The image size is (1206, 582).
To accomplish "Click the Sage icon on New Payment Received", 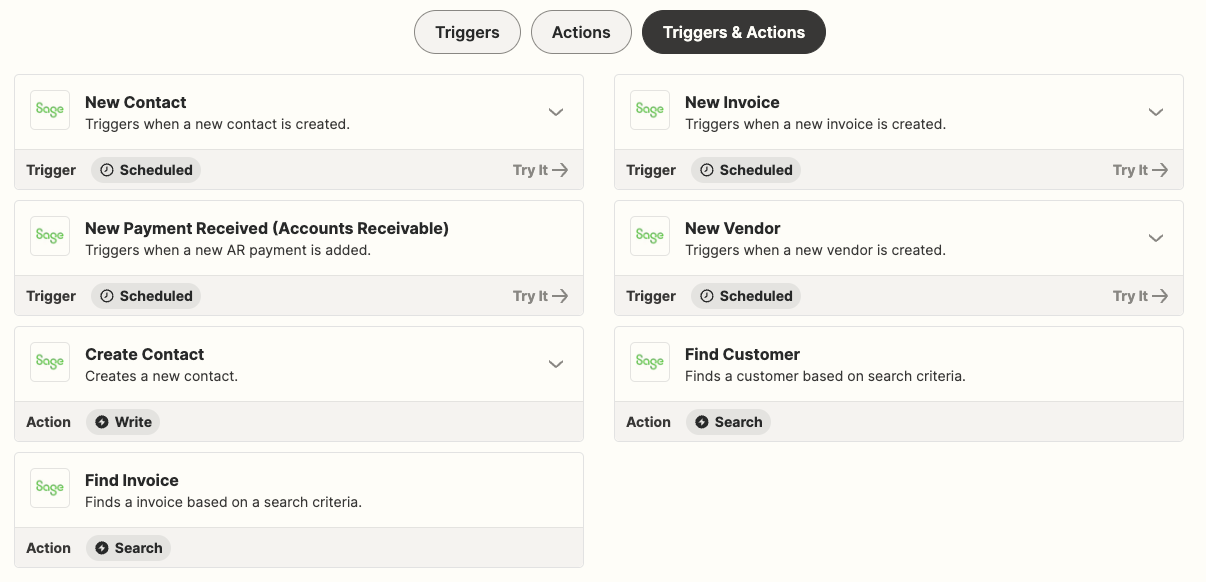I will click(50, 236).
